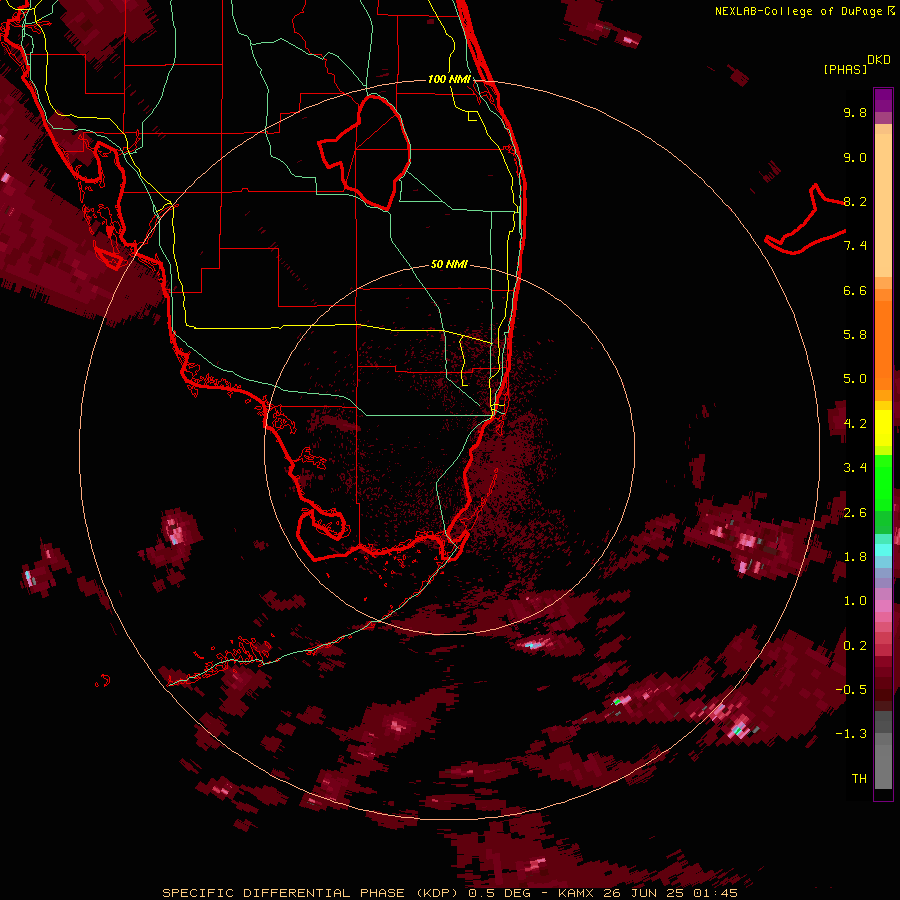Click the red Bahamas island outline at right
Viewport: 900px width, 900px height.
tap(805, 220)
